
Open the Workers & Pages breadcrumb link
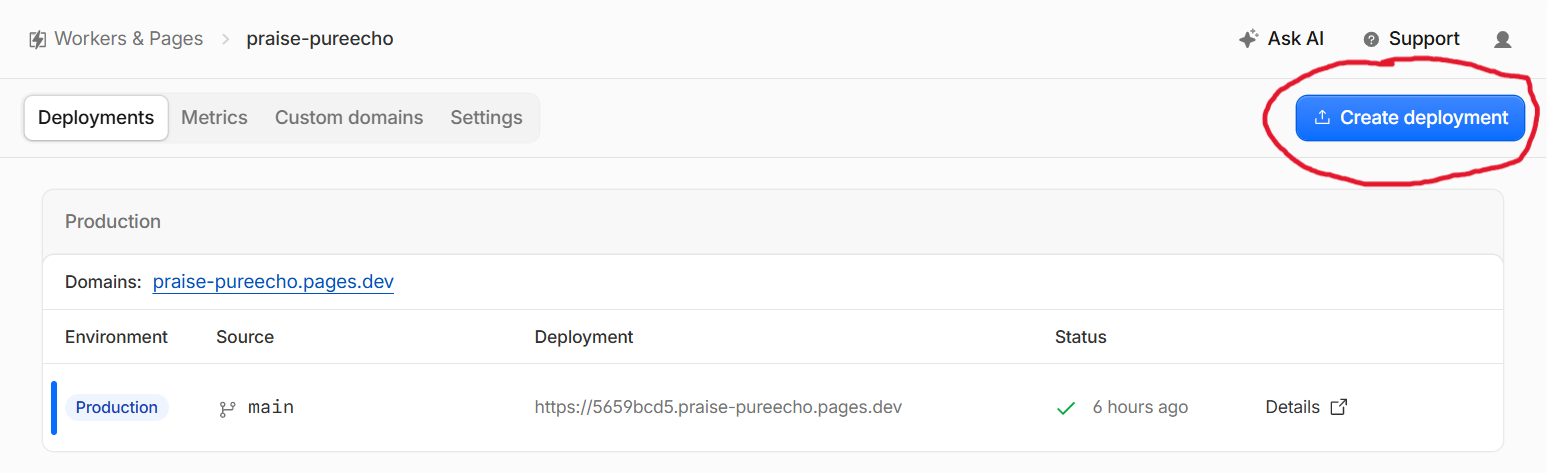point(128,39)
